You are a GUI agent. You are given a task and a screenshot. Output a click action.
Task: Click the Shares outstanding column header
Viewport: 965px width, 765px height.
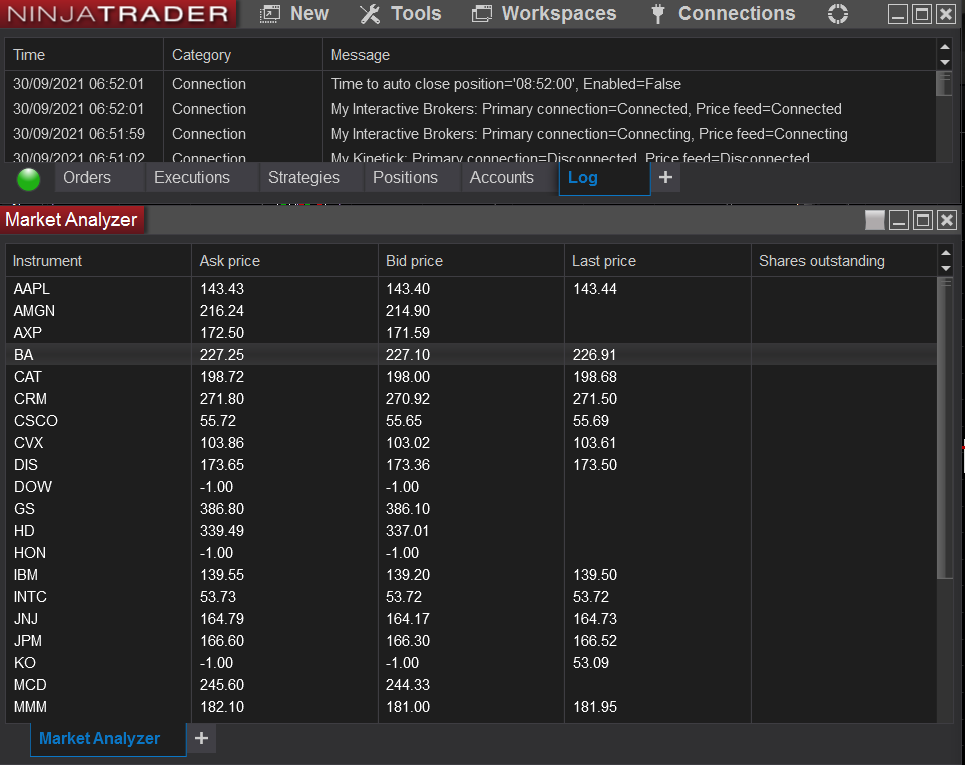click(x=844, y=261)
